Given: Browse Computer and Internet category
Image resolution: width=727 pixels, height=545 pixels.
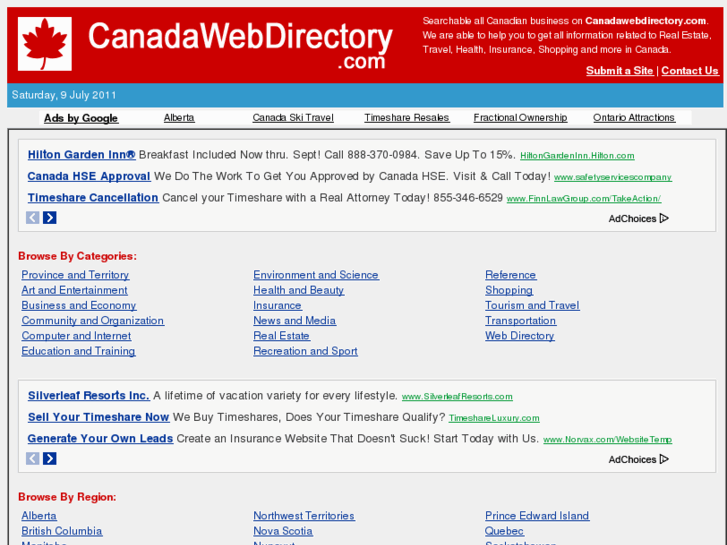Looking at the screenshot, I should click(76, 336).
